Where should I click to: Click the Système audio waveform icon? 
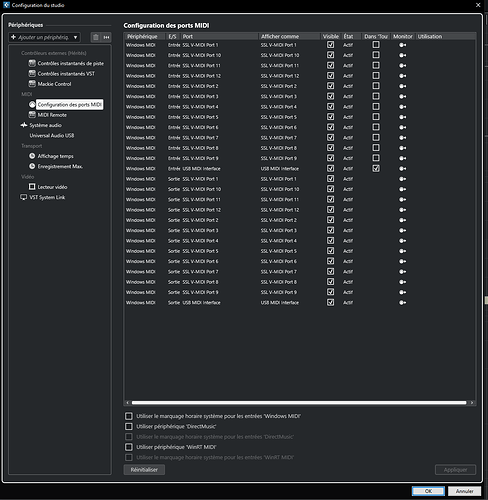click(x=24, y=125)
